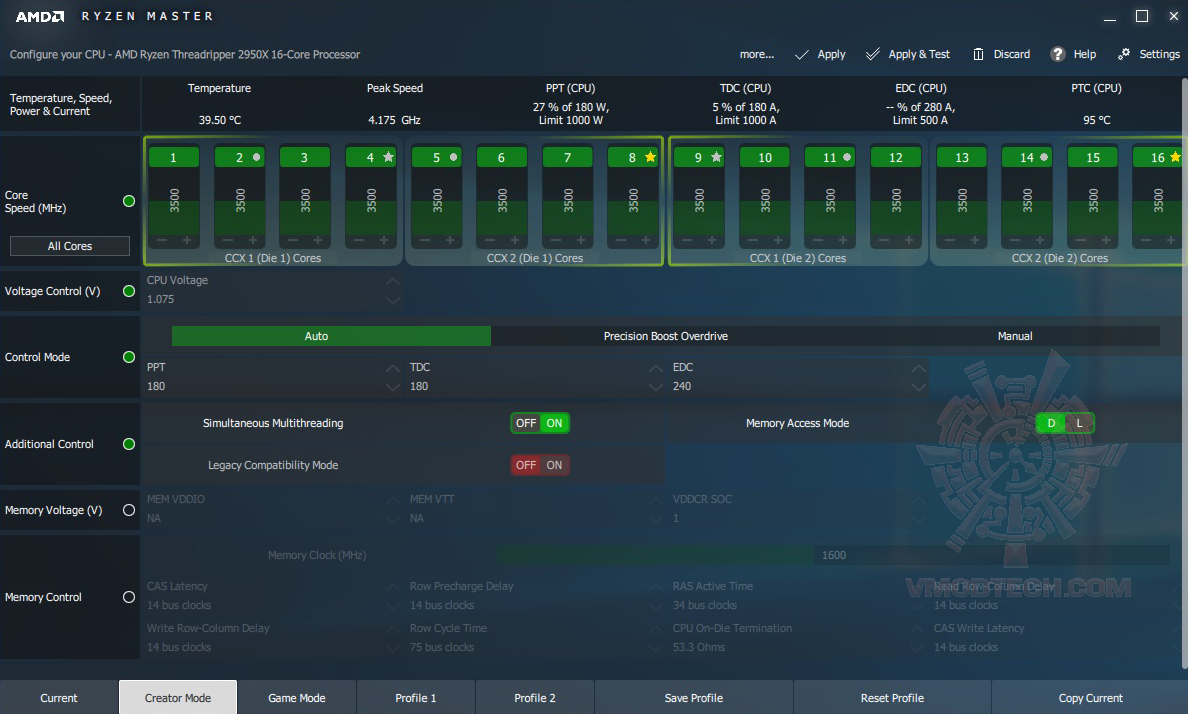Click the dot marker on core 5
Viewport: 1188px width, 714px height.
pyautogui.click(x=453, y=157)
